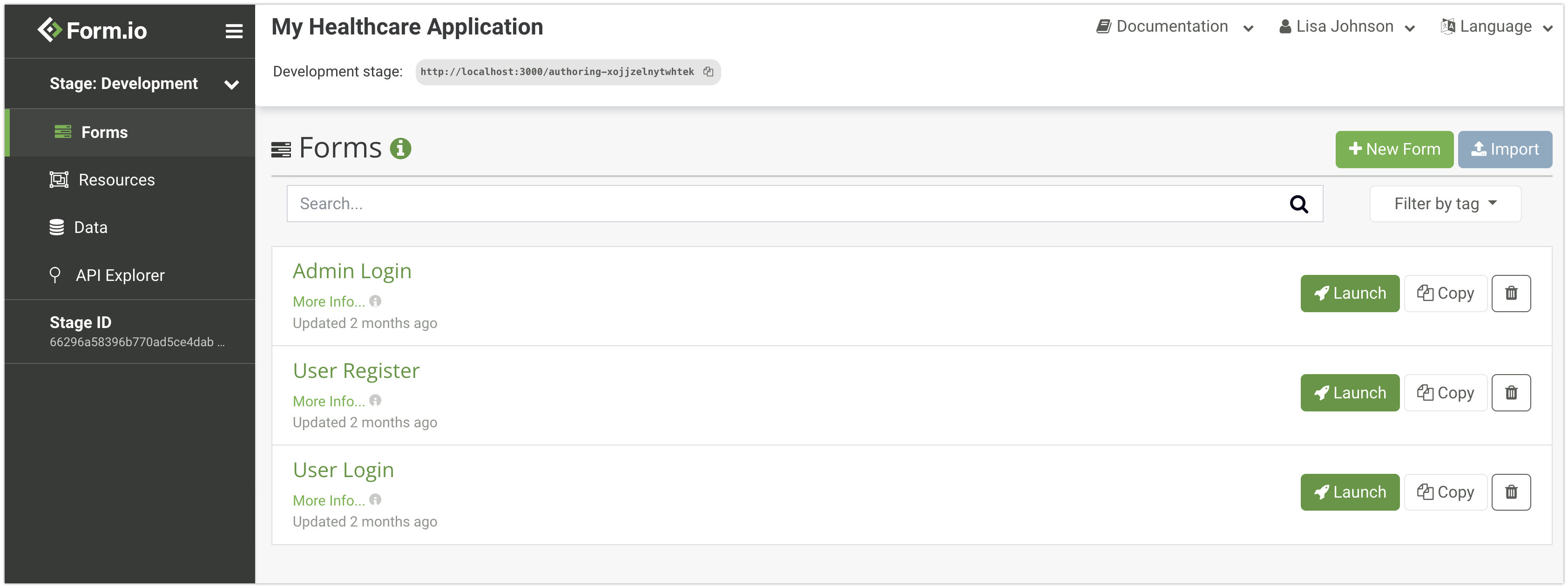Go to Resources in the sidebar

(116, 180)
